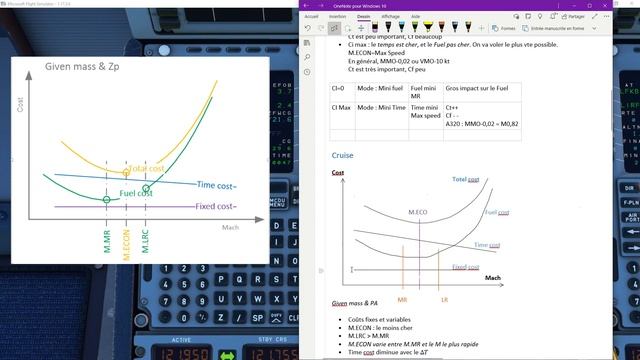Click the 'CI Max' table cell
The image size is (640, 360).
tap(342, 116)
